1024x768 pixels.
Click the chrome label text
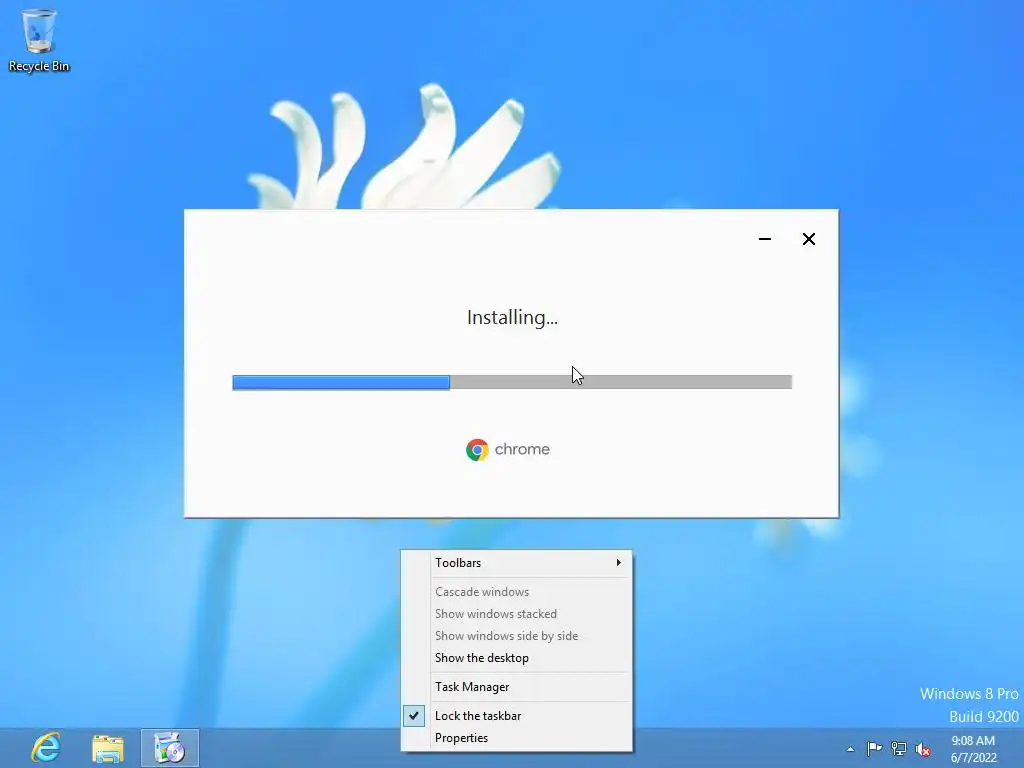(x=522, y=449)
